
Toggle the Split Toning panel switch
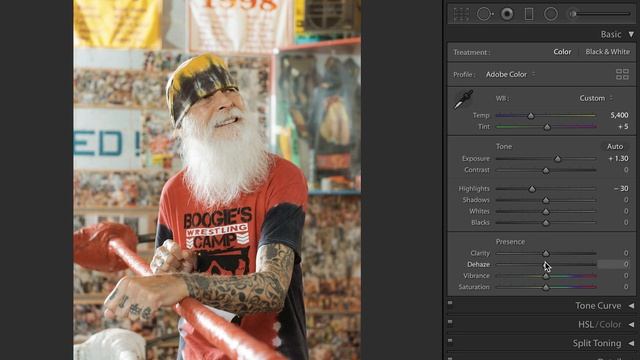point(450,340)
